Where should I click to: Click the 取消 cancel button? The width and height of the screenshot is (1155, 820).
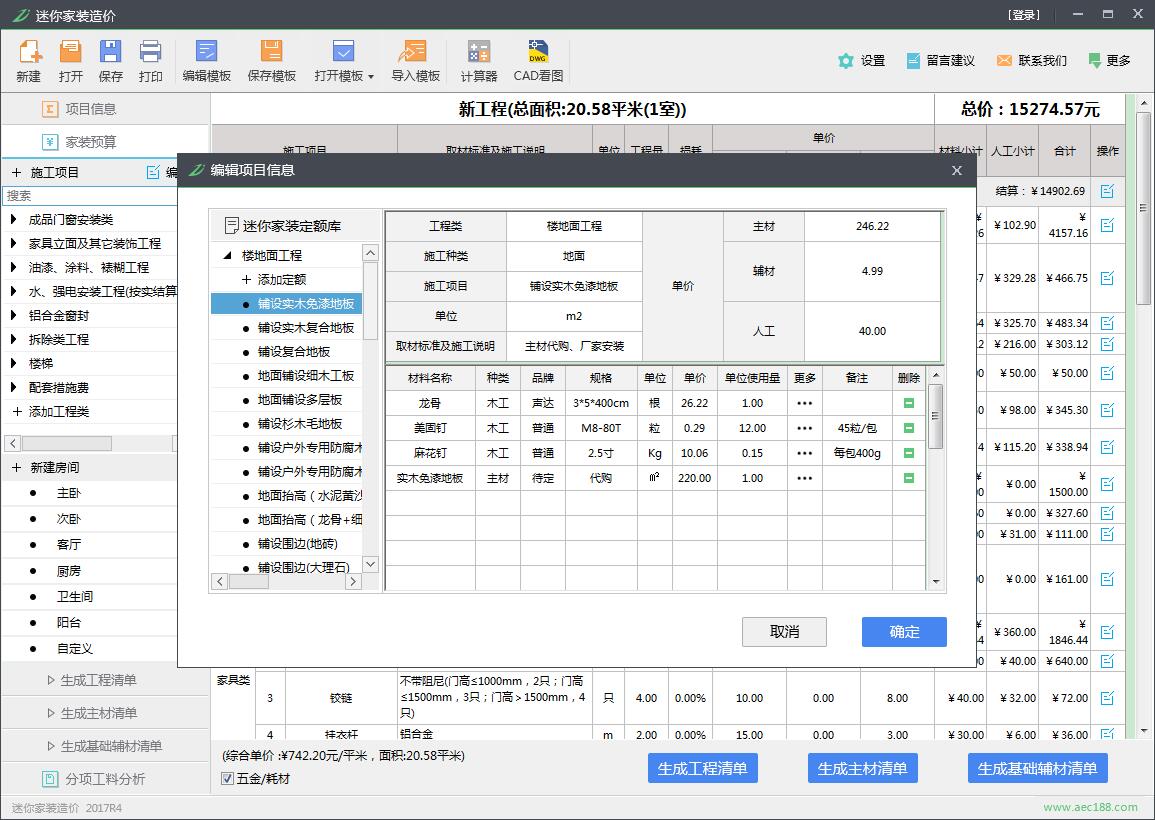784,631
